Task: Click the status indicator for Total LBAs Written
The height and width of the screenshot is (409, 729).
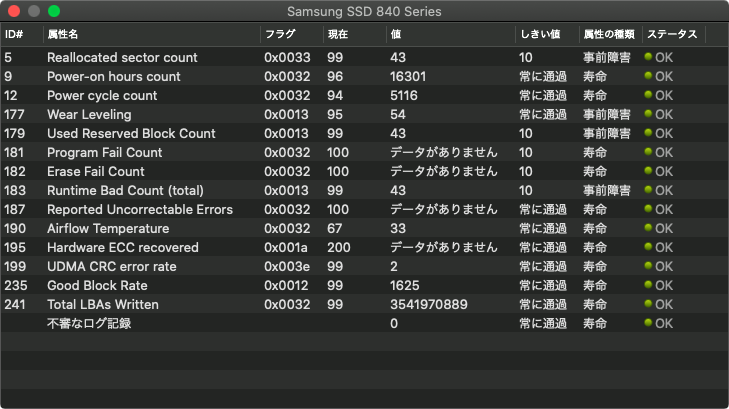Action: tap(648, 305)
